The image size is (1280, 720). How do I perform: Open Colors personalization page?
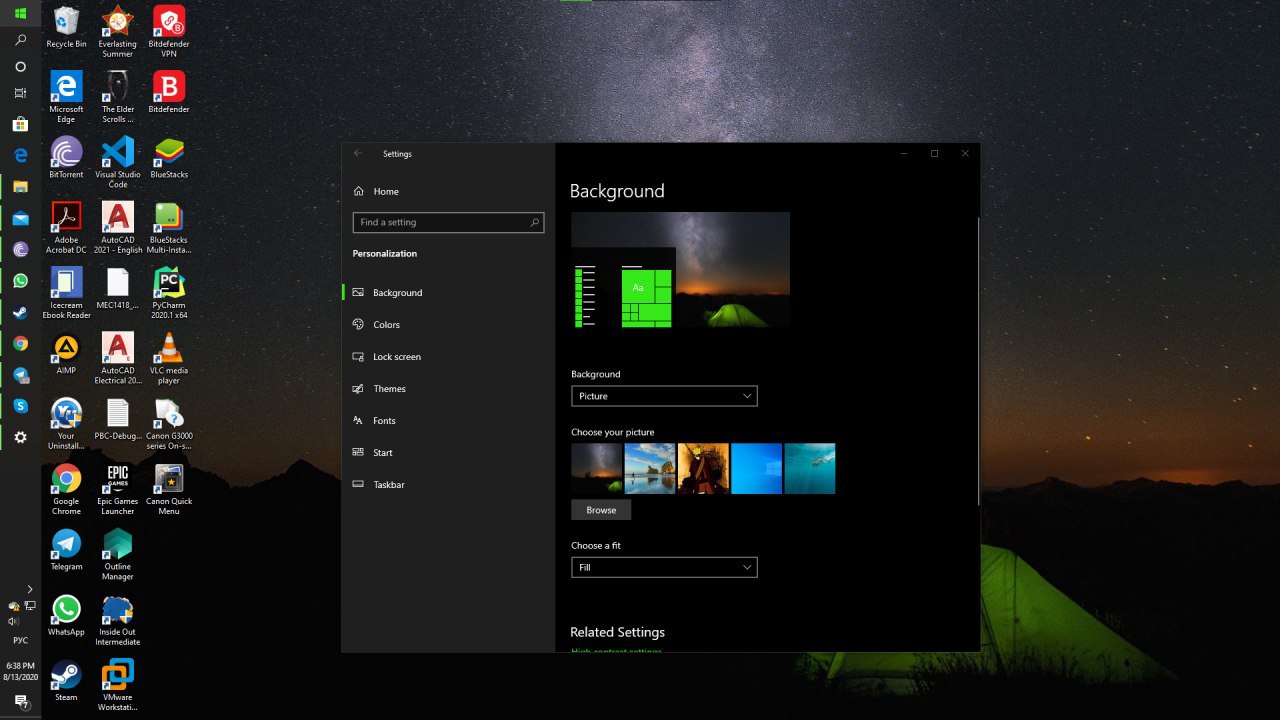448,325
